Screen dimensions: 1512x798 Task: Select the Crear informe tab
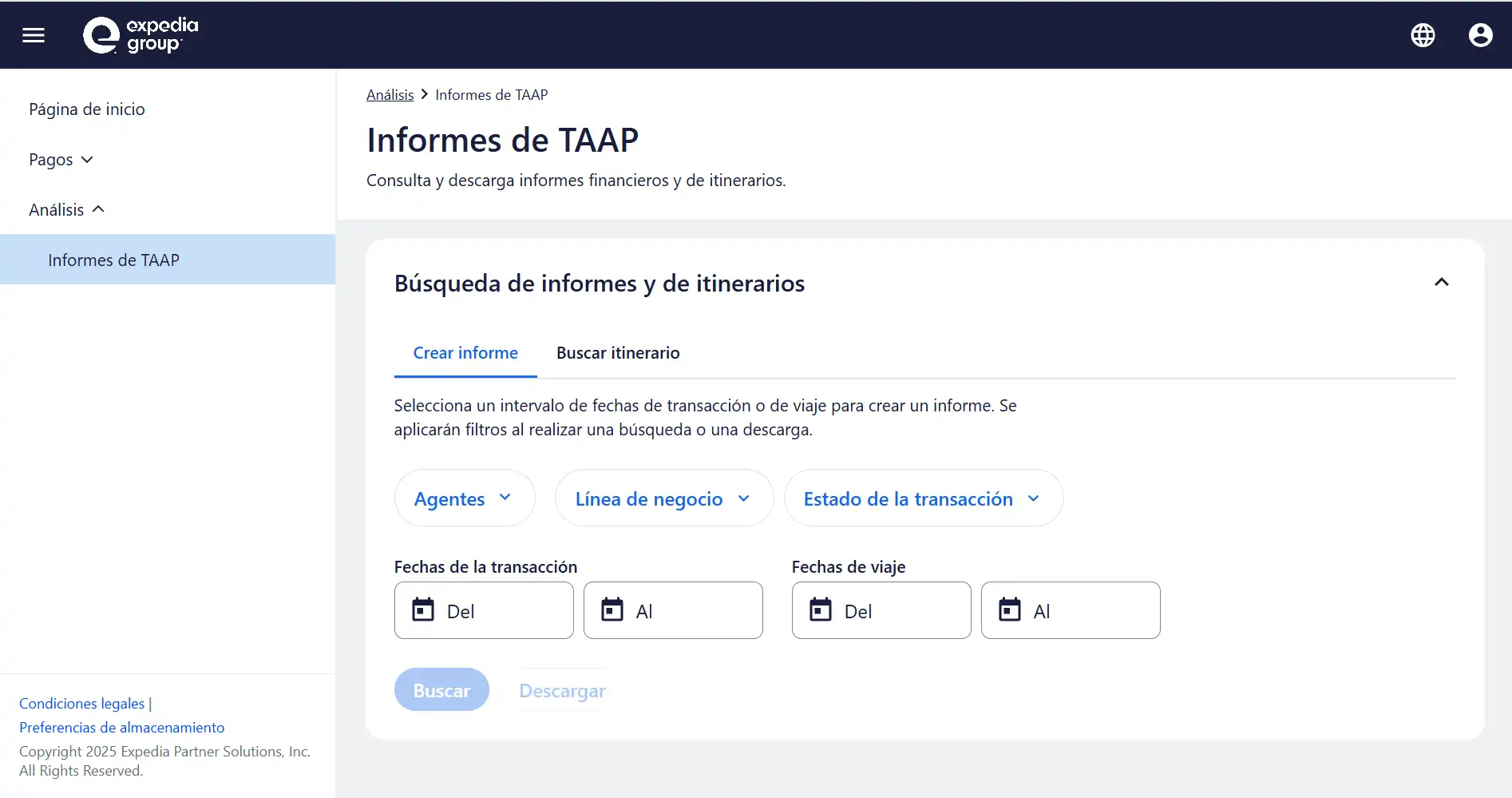coord(465,353)
